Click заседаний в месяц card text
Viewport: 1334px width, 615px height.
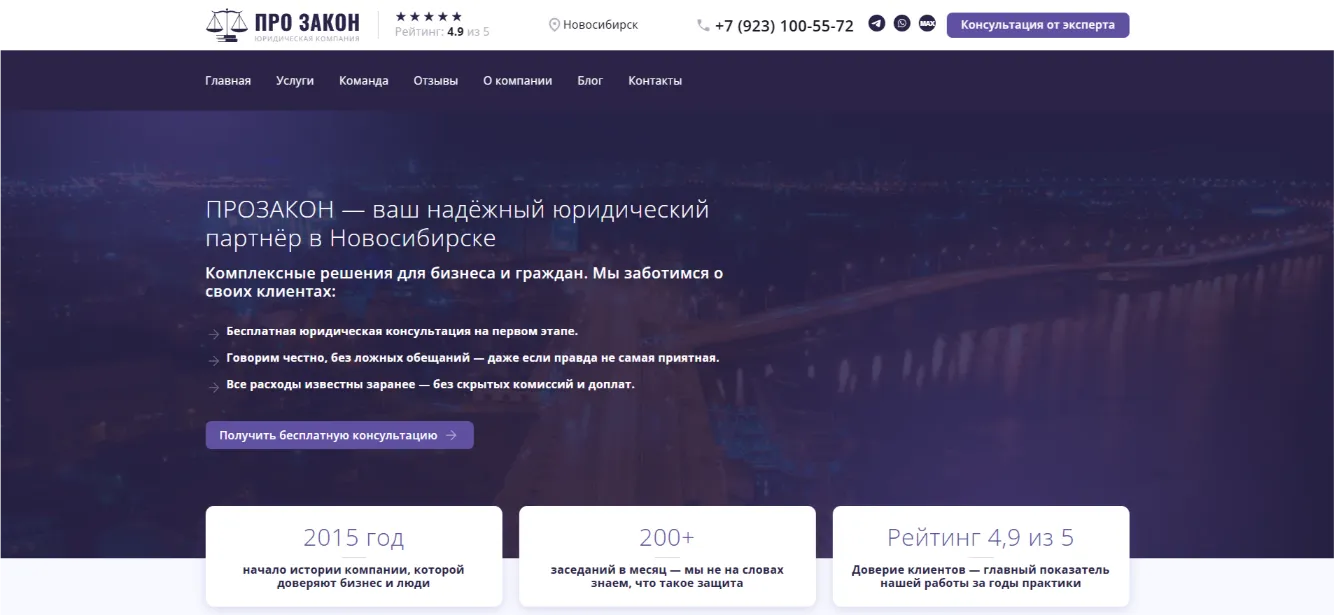[x=667, y=576]
